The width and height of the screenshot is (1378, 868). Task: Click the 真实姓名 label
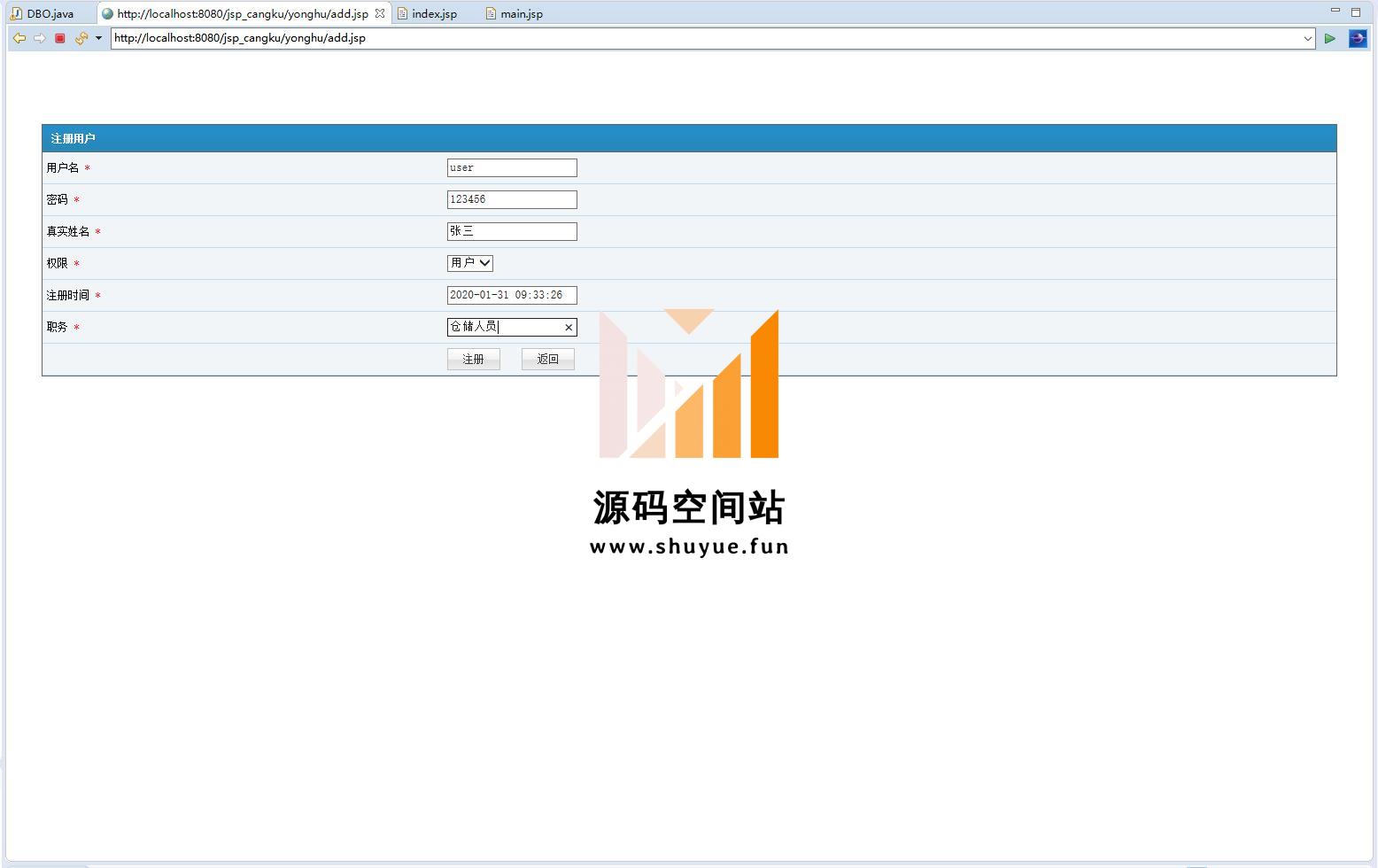coord(68,231)
